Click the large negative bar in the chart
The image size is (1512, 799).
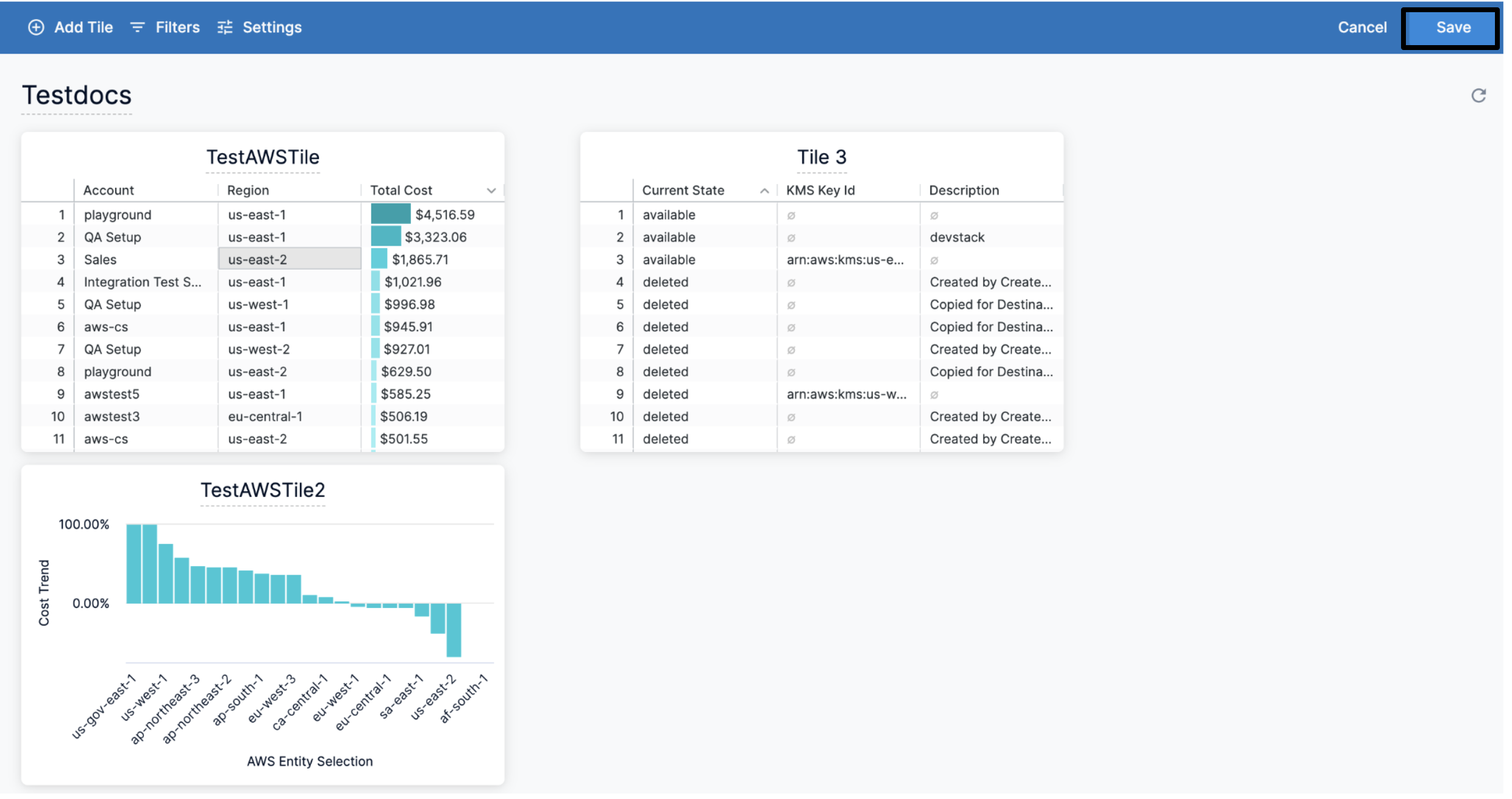[x=454, y=629]
